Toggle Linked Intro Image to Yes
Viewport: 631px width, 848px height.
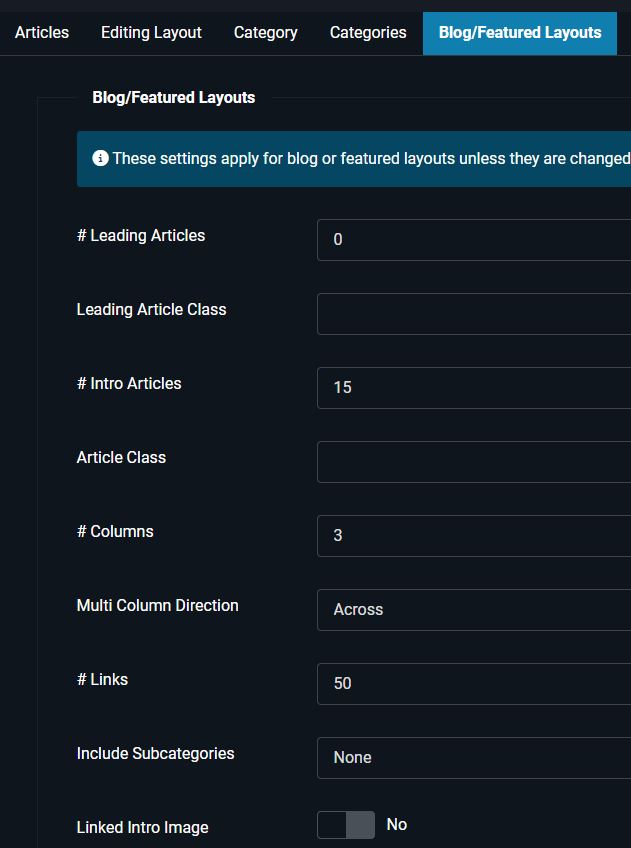[344, 824]
